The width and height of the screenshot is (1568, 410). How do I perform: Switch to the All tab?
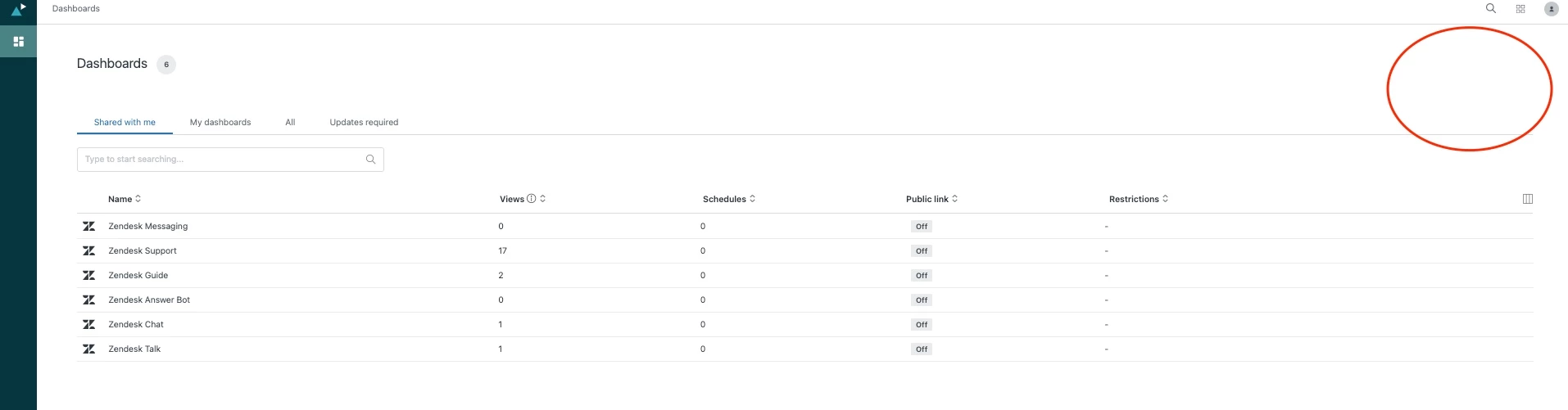click(x=290, y=122)
